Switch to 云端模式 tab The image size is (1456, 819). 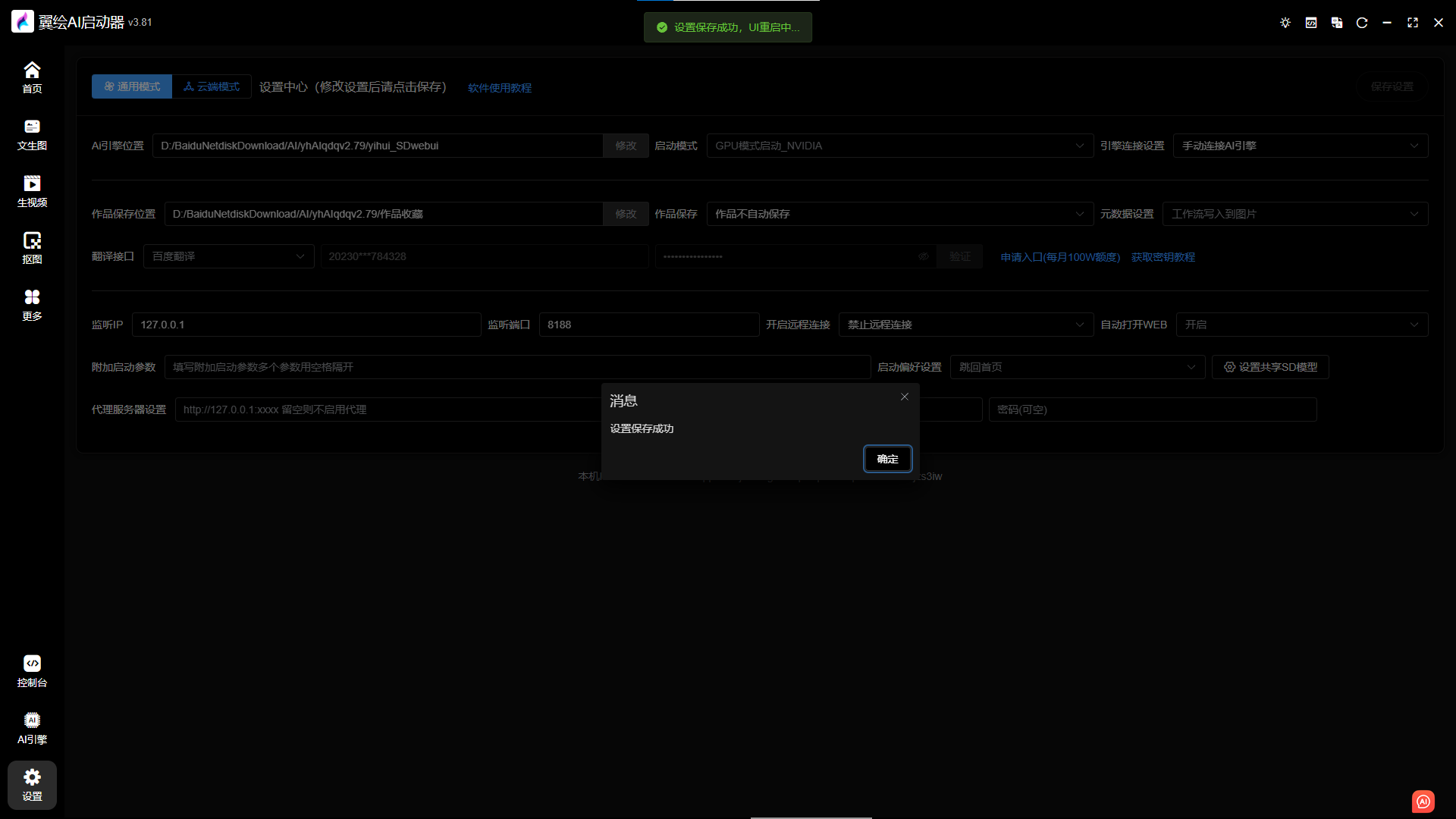click(212, 86)
